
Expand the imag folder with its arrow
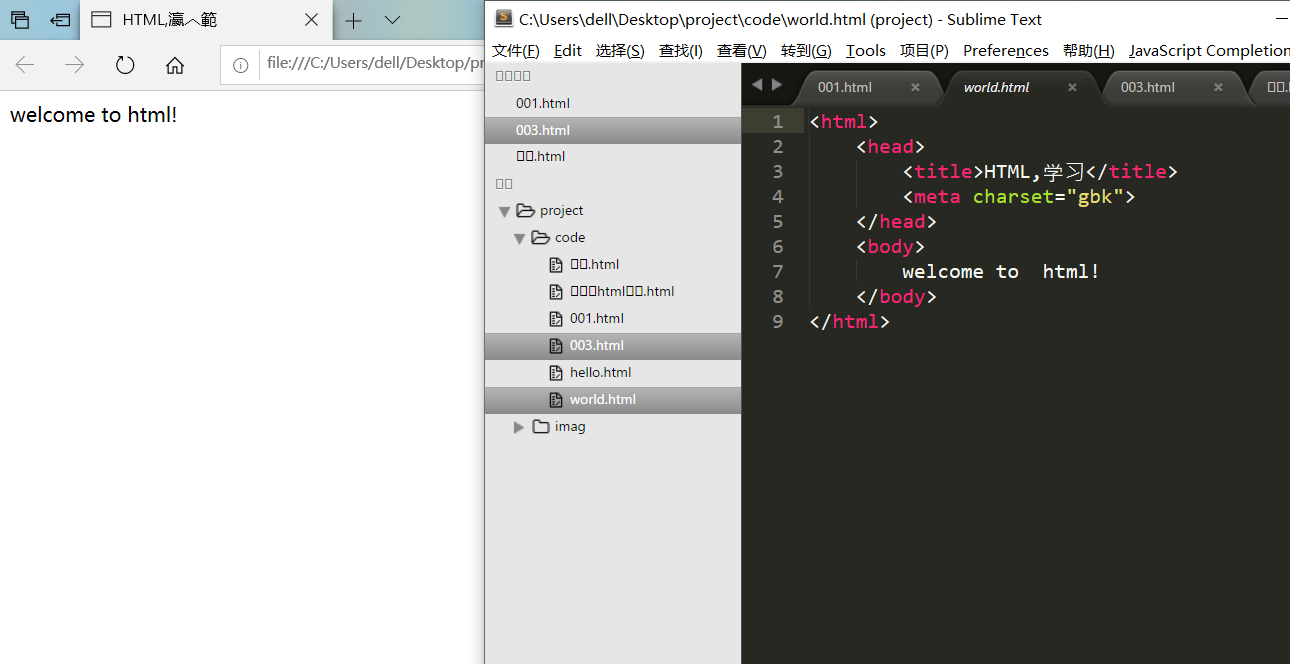point(519,427)
